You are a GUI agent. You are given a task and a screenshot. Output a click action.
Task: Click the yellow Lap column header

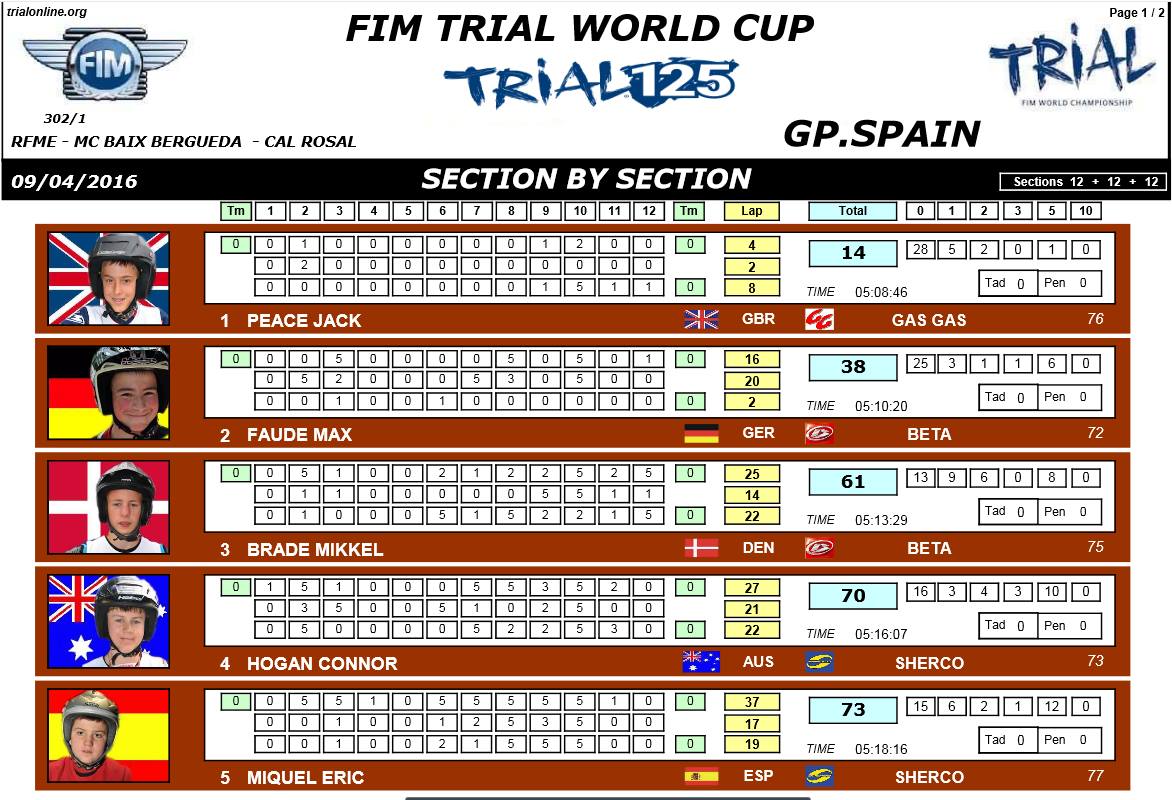[752, 211]
